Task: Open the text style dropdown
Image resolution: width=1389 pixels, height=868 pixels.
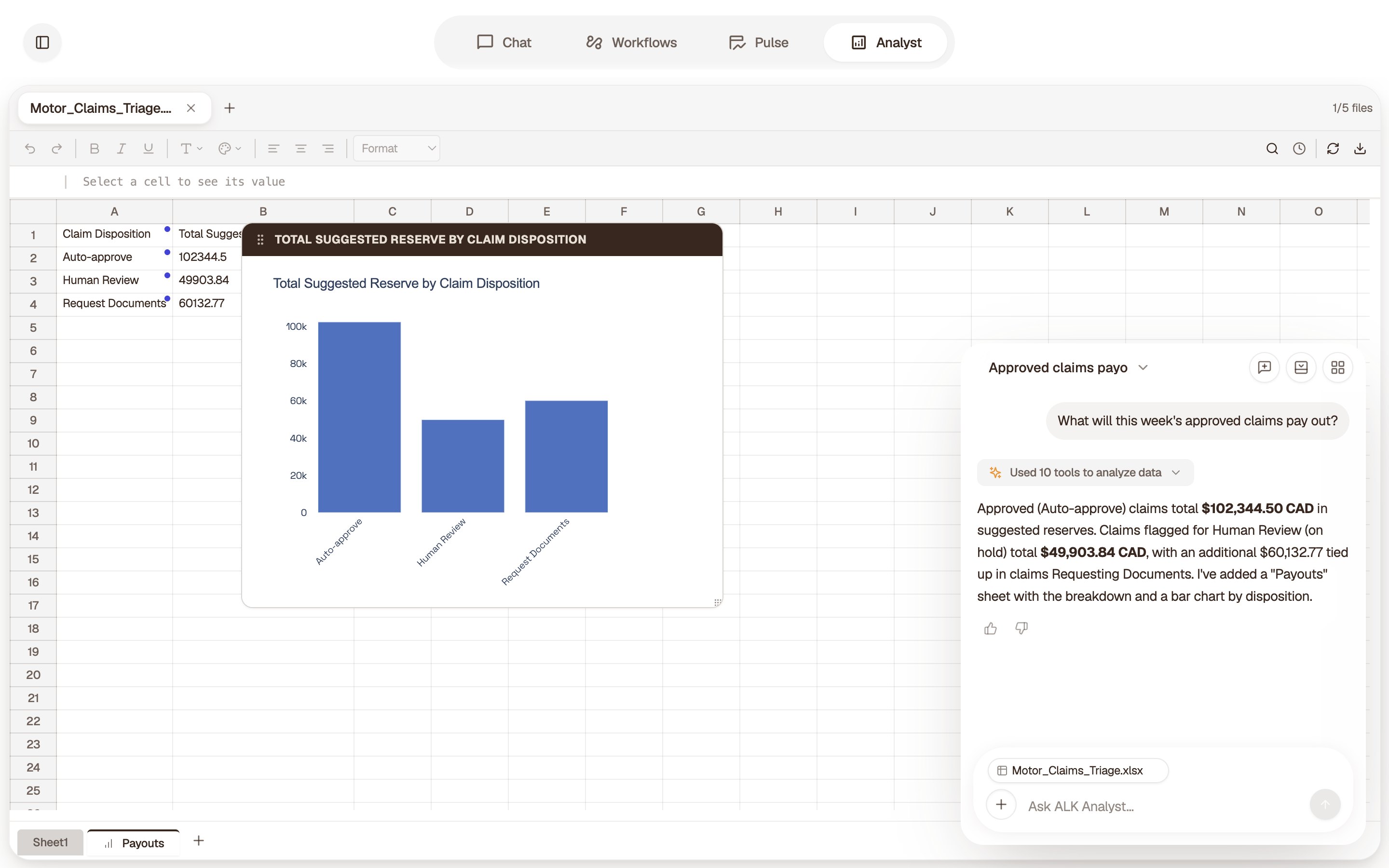Action: click(x=191, y=149)
